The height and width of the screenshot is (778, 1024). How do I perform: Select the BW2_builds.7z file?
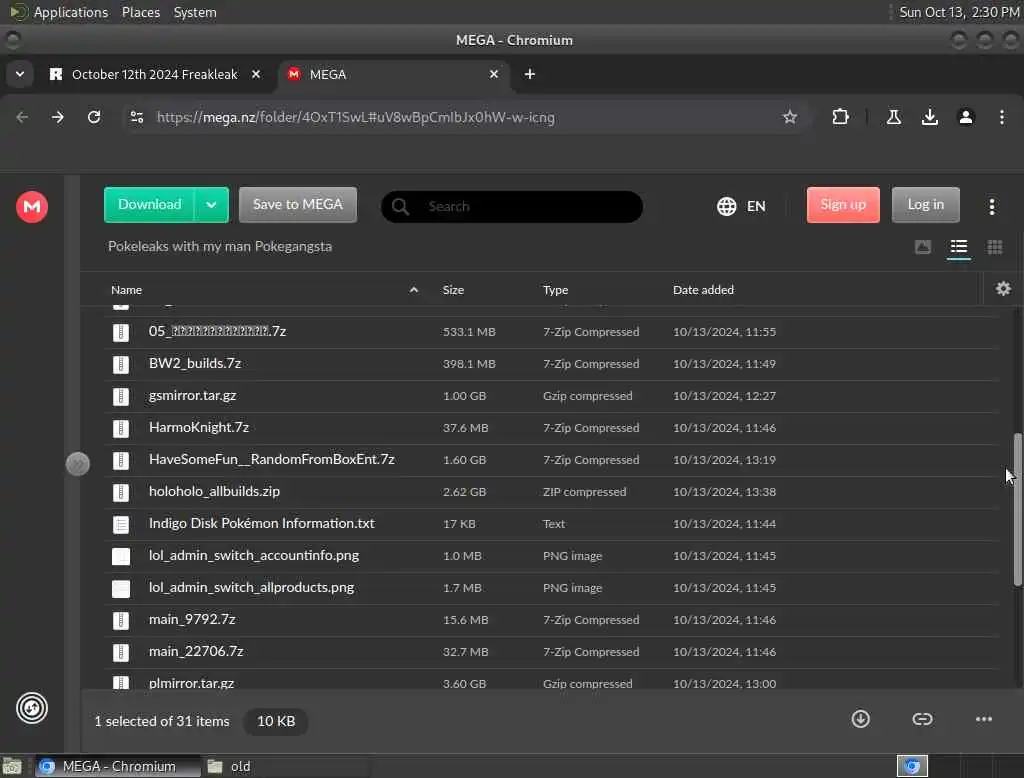tap(552, 364)
